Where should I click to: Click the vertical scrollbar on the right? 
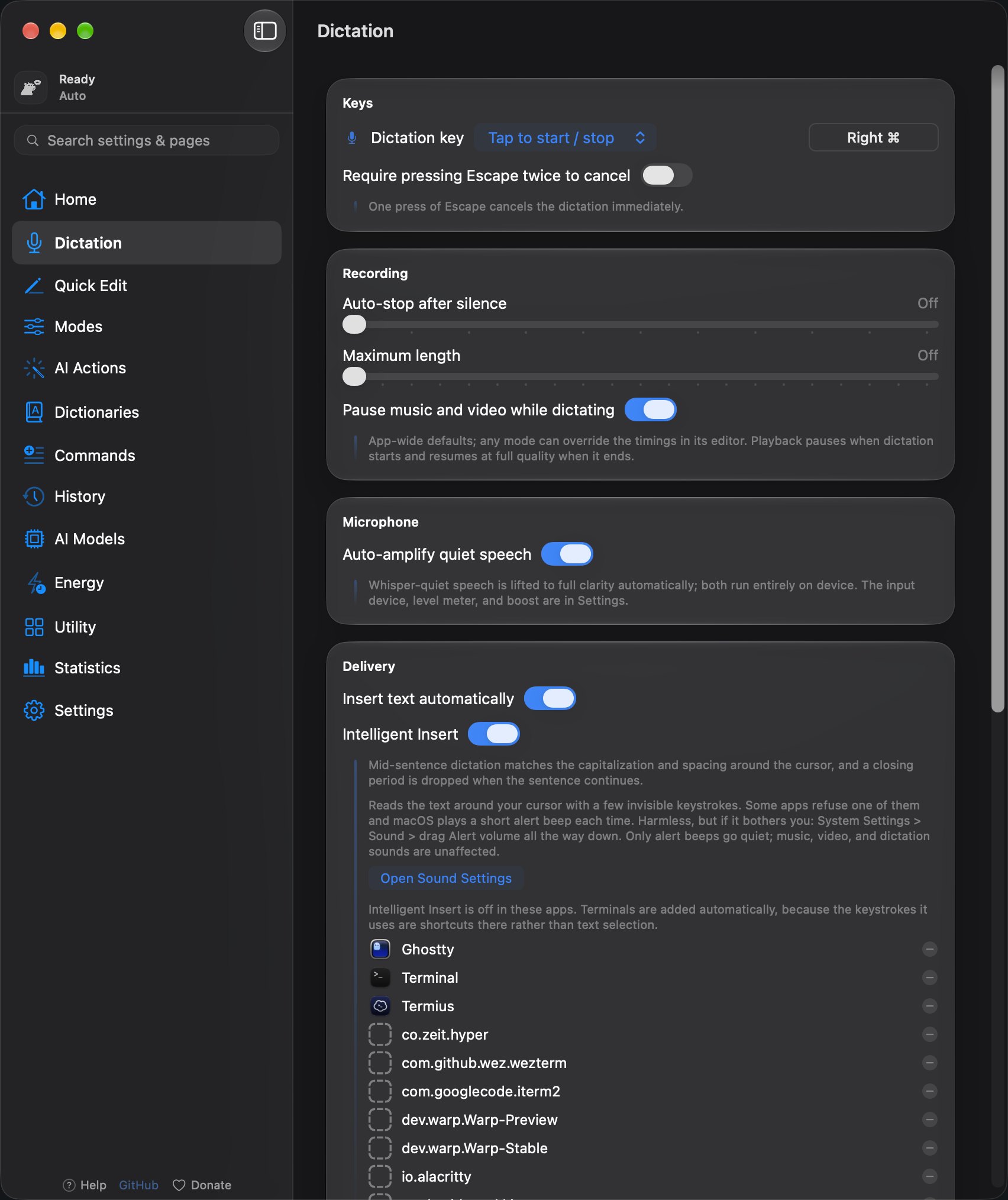[x=998, y=388]
